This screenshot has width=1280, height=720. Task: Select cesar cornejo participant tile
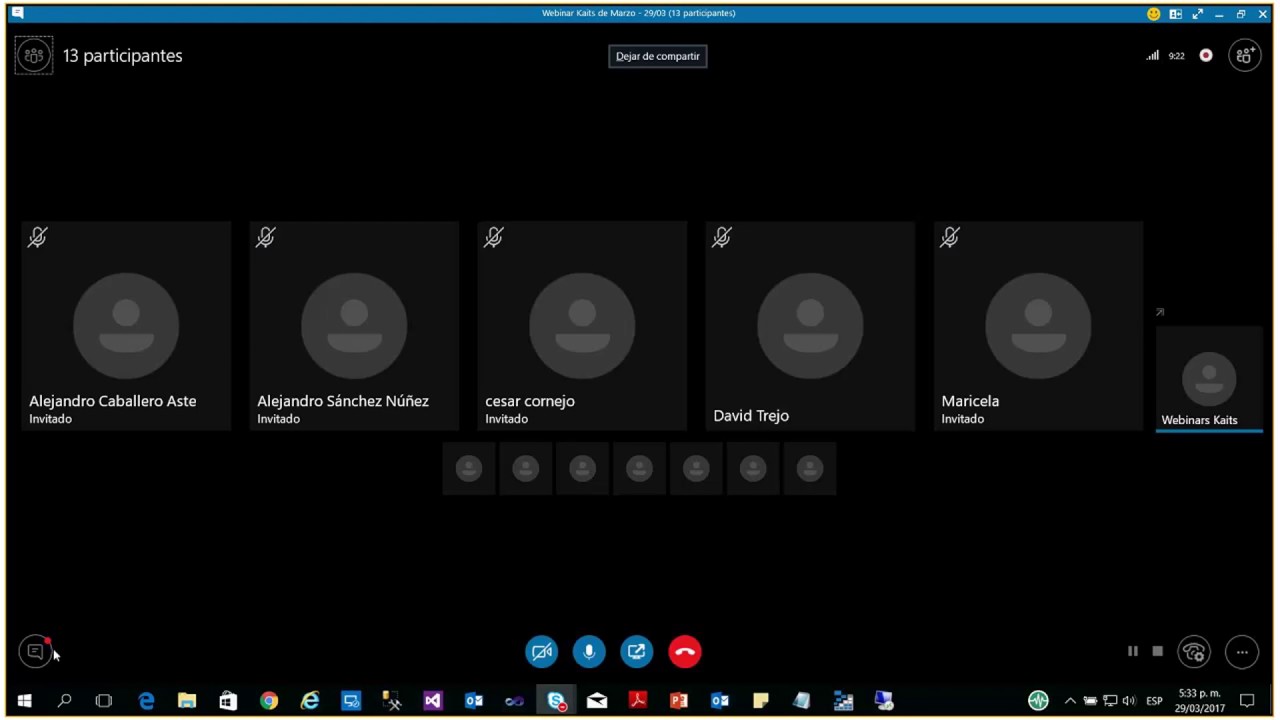point(582,326)
